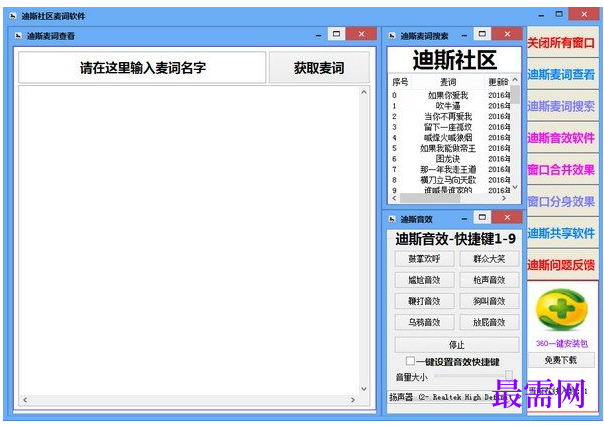The width and height of the screenshot is (604, 425).
Task: Click the song list's scroll-down arrow
Action: [515, 187]
